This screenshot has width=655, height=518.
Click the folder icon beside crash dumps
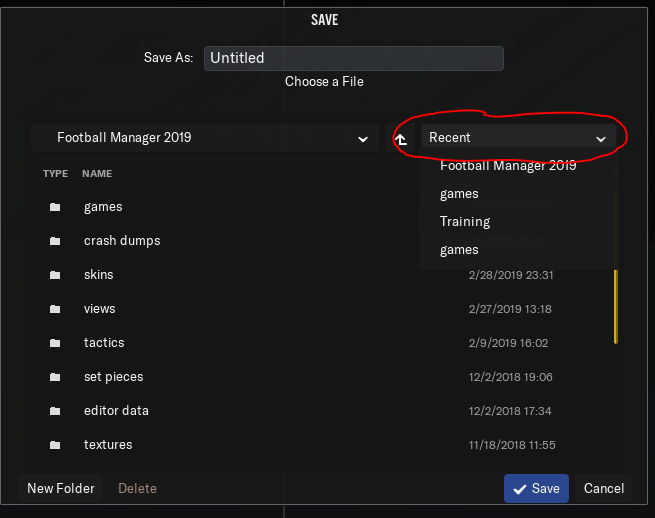(x=55, y=241)
